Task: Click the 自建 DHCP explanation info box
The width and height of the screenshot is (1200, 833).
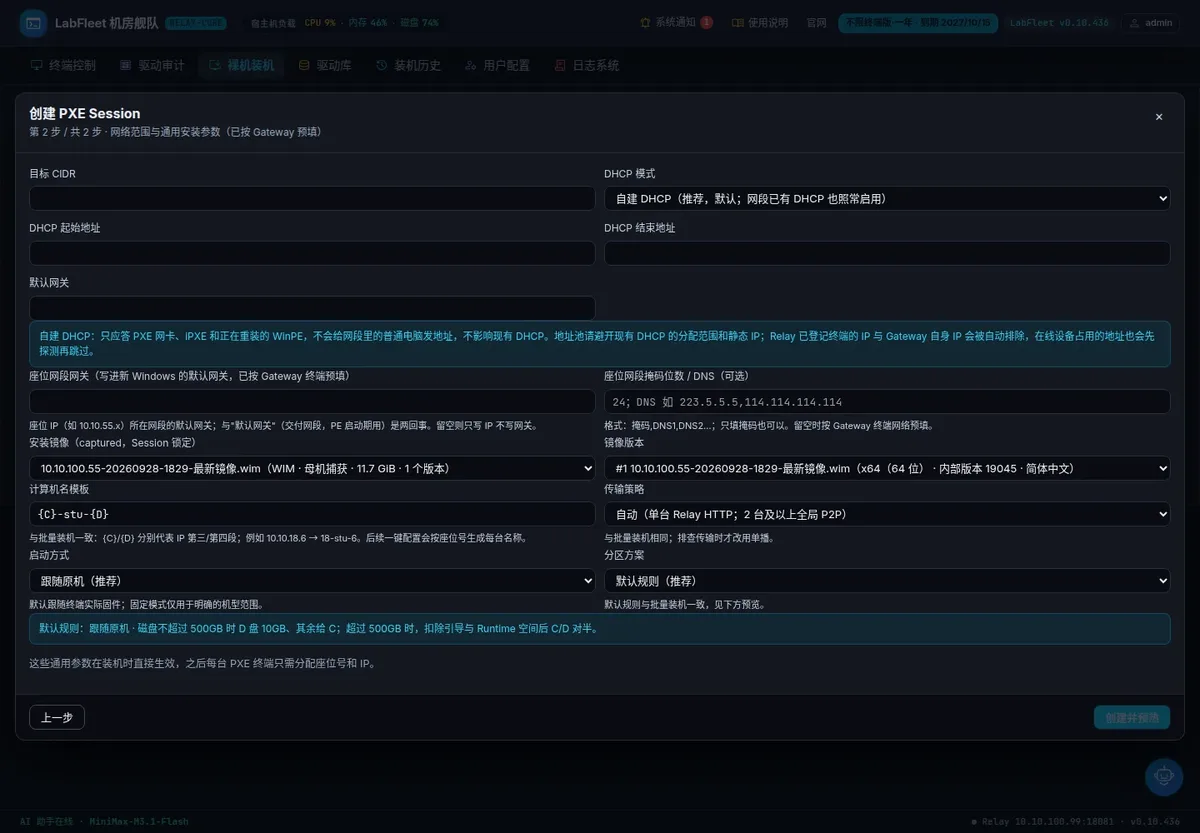Action: click(600, 344)
